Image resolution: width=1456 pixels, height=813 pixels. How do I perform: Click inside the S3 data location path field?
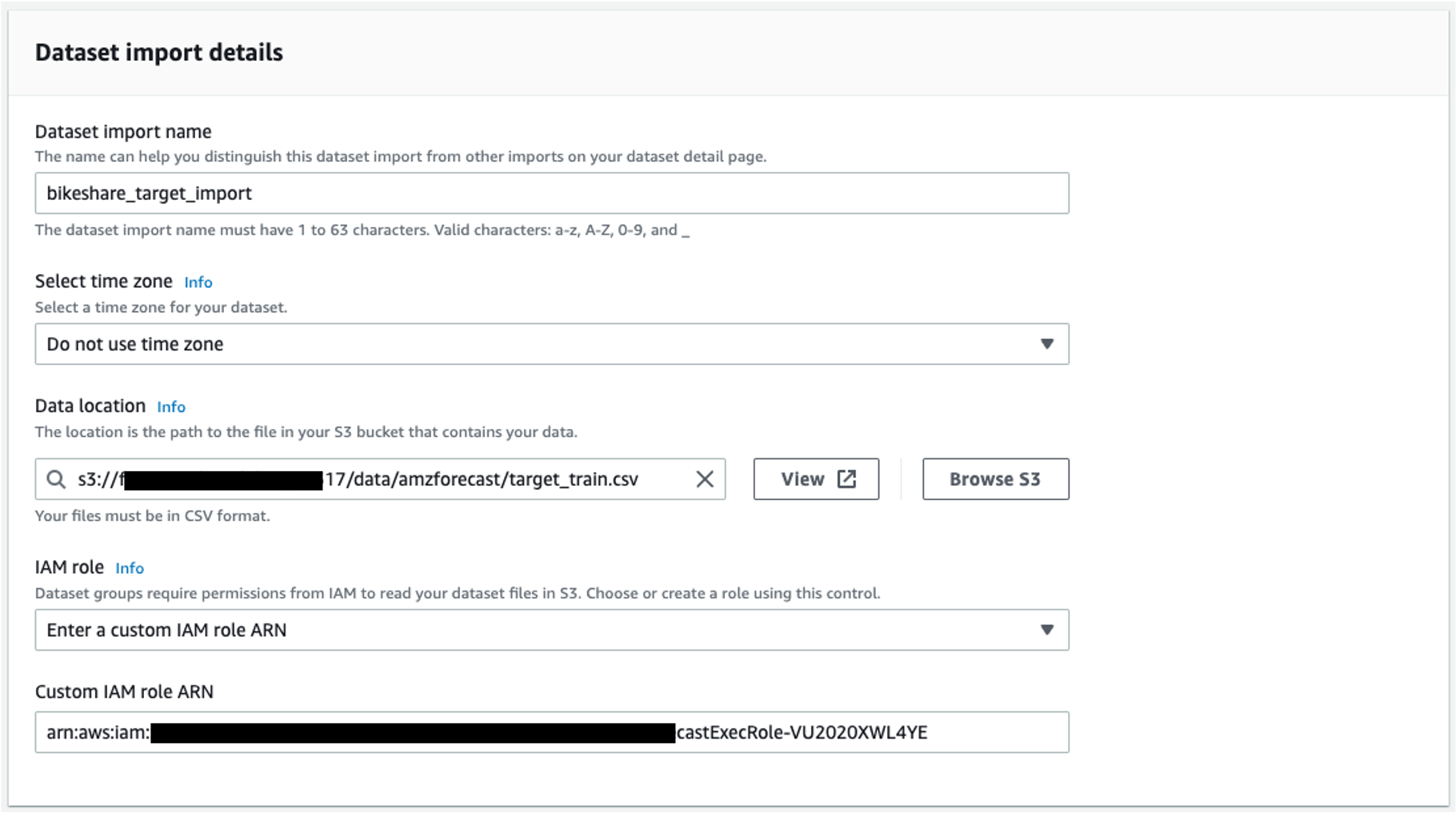(380, 479)
